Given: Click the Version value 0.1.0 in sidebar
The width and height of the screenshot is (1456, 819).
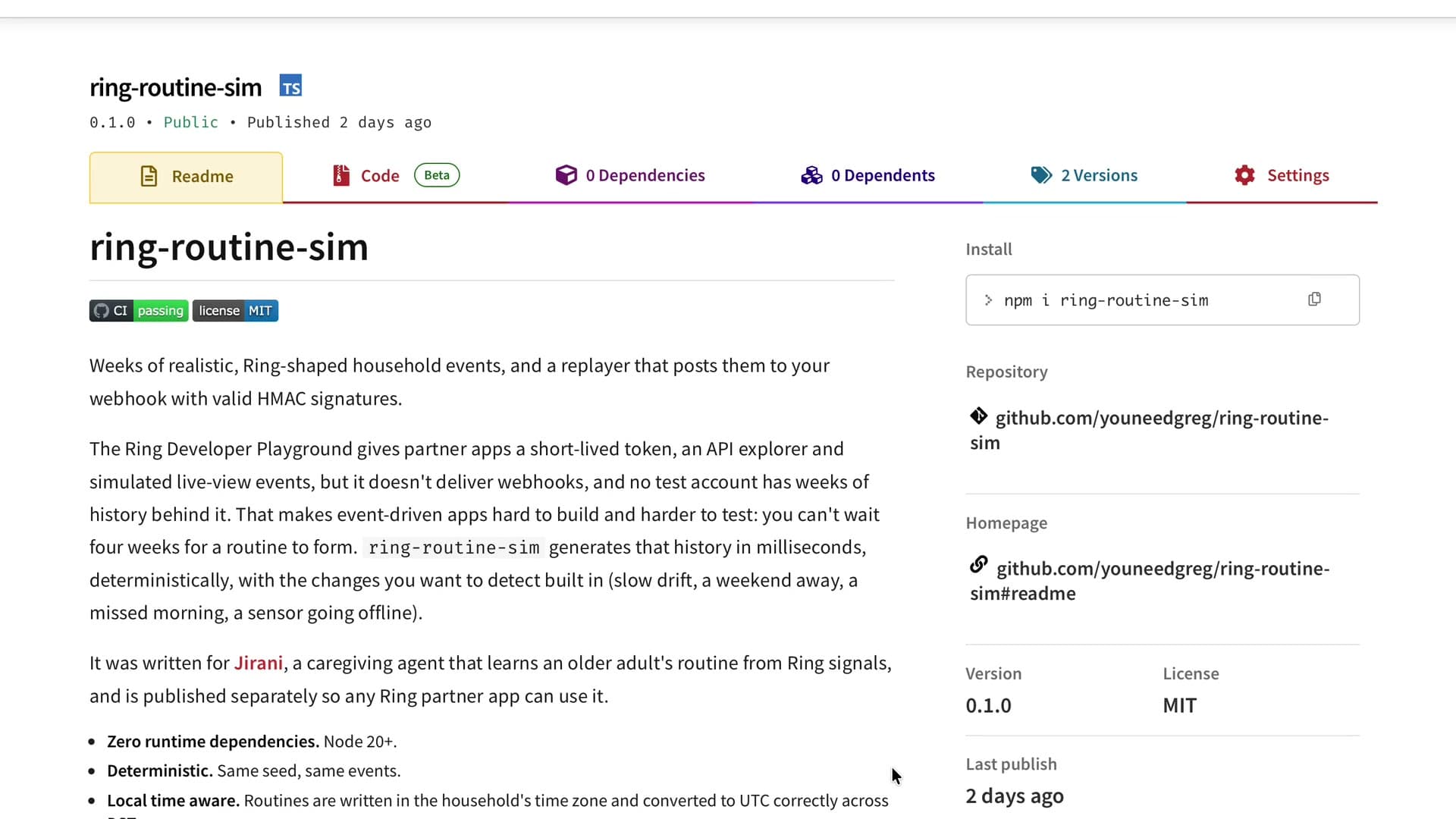Looking at the screenshot, I should point(988,706).
